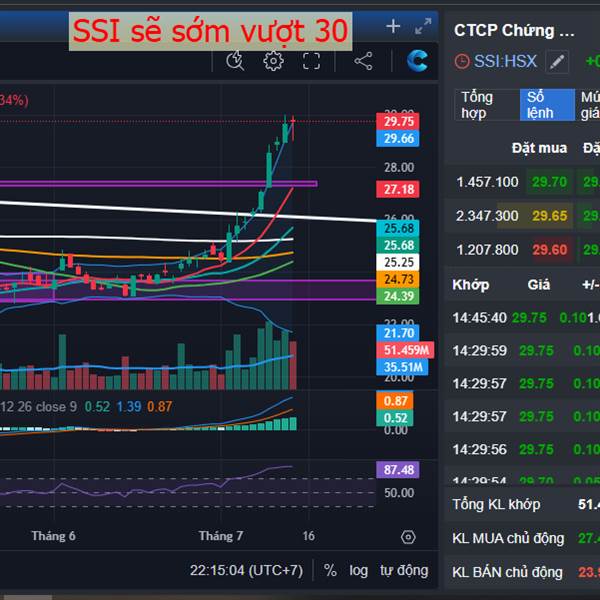Click the 50.00 RSI scale level
The width and height of the screenshot is (600, 600).
tap(399, 492)
